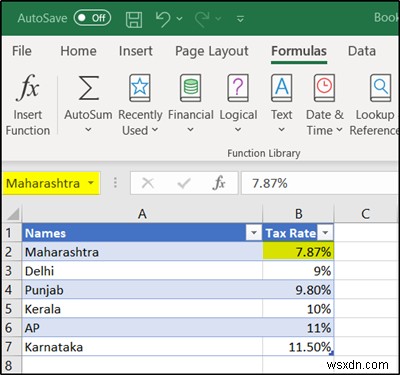Select the Kerala cell

pyautogui.click(x=142, y=309)
